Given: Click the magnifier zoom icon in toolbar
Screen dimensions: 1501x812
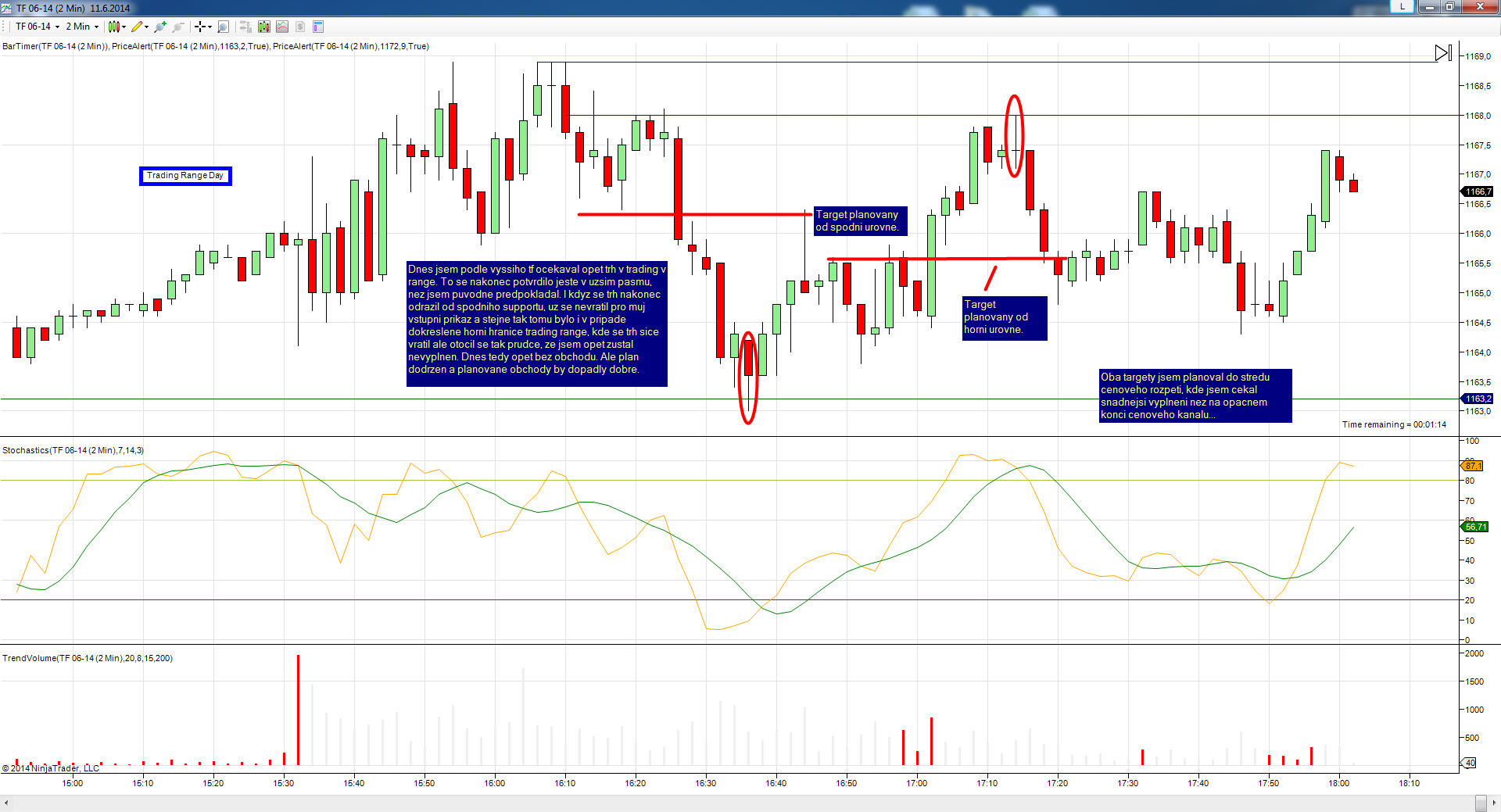Looking at the screenshot, I should pos(223,27).
